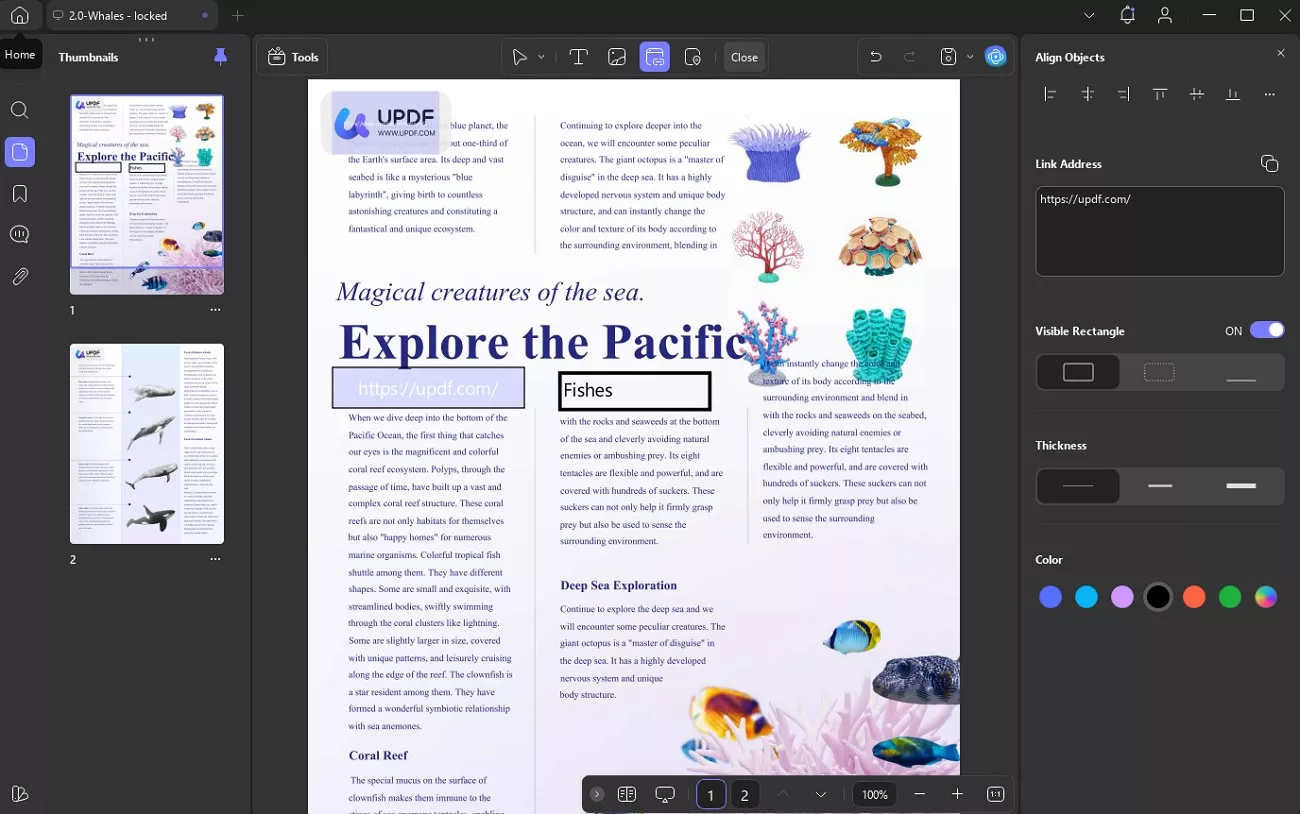Viewport: 1300px width, 814px height.
Task: Select the dashed rectangle style
Action: pyautogui.click(x=1159, y=371)
